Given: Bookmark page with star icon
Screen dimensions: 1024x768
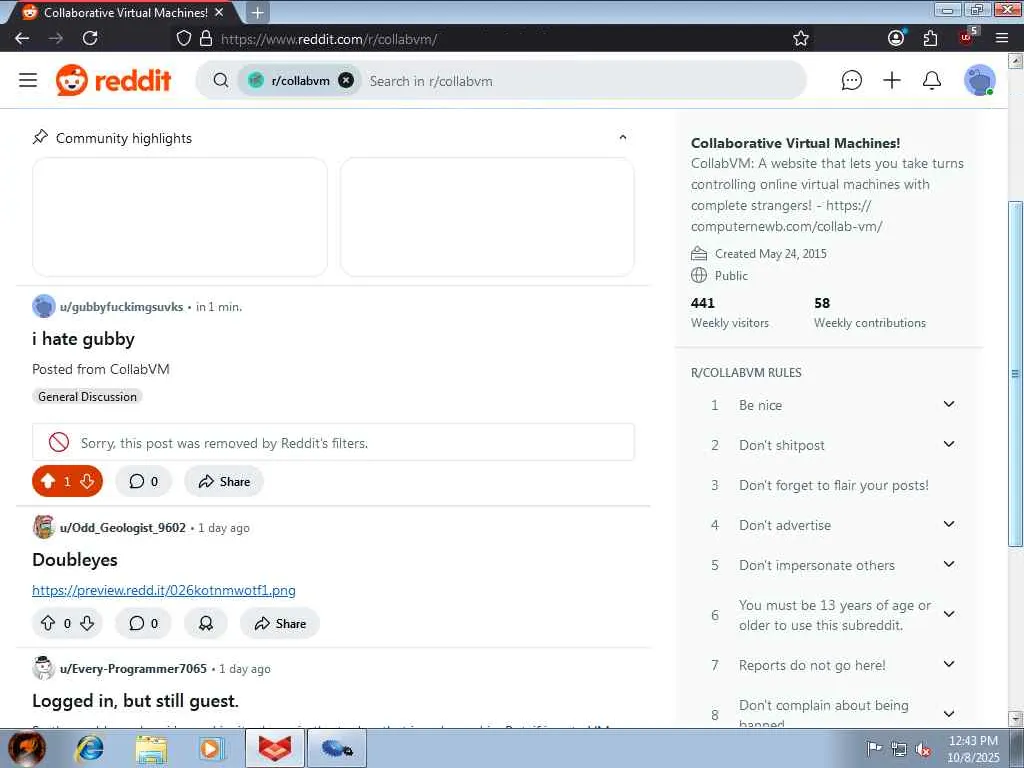Looking at the screenshot, I should tap(801, 39).
